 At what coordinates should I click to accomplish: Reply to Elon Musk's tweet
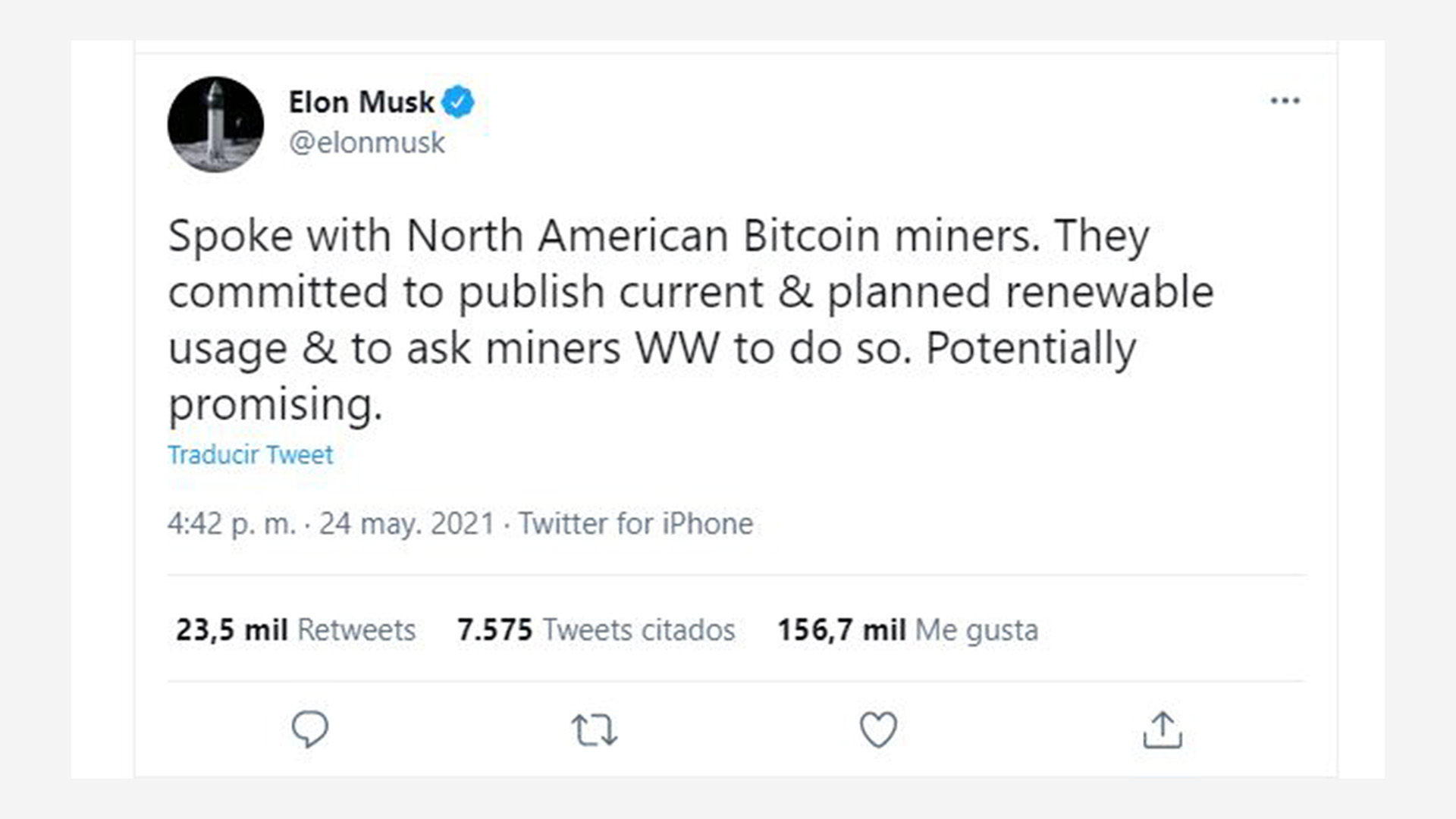tap(310, 730)
